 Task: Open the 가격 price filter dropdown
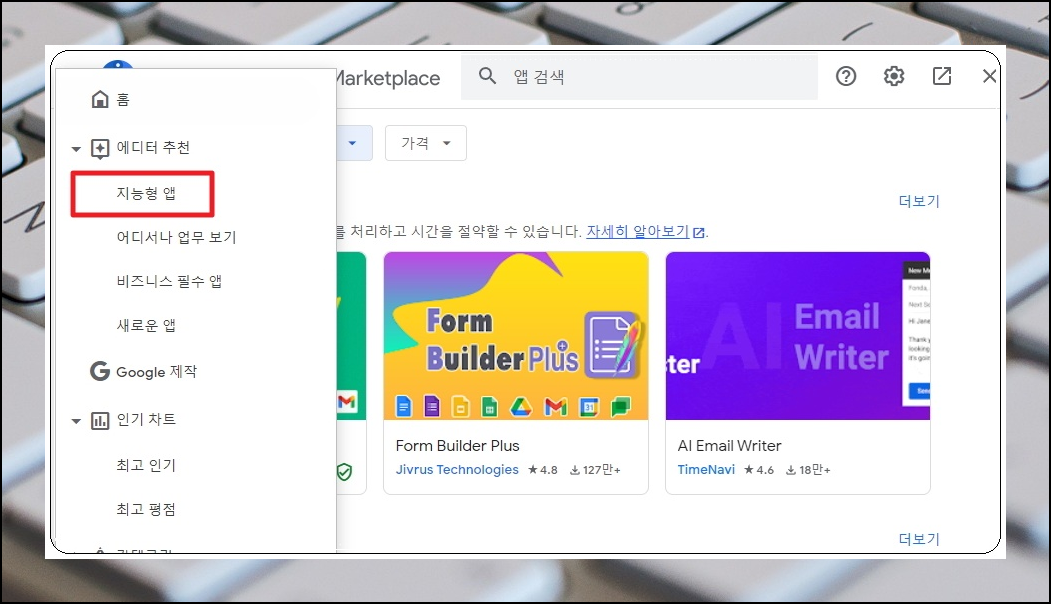tap(426, 143)
